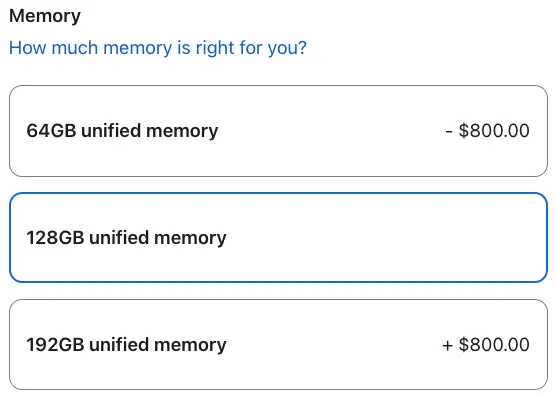Screen dimensions: 556x395
Task: Click the word 'memory' in the blue help link
Action: pyautogui.click(x=138, y=49)
